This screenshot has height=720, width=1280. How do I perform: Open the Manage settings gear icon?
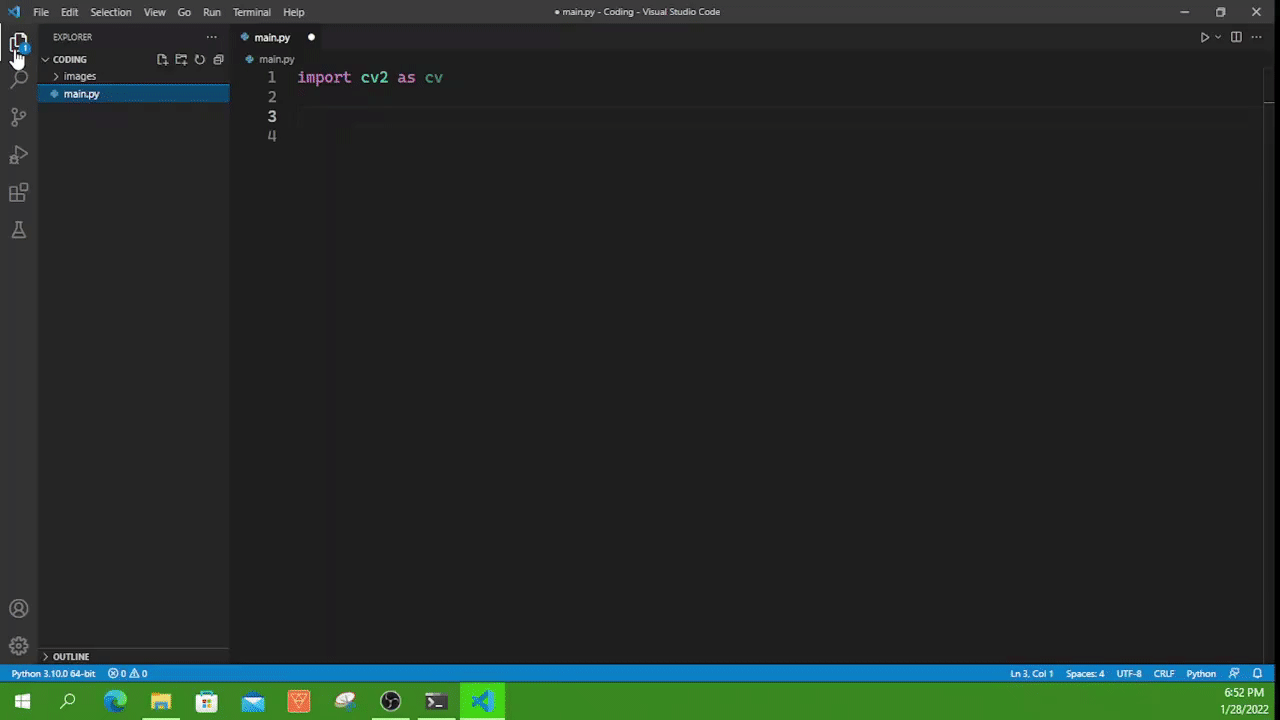coord(18,645)
